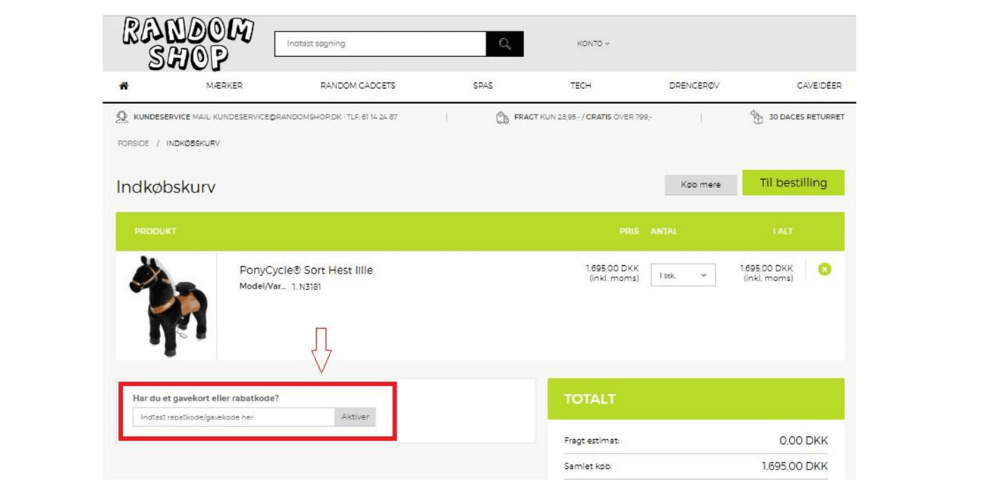
Task: Click the 30 days return icon
Action: pos(756,117)
